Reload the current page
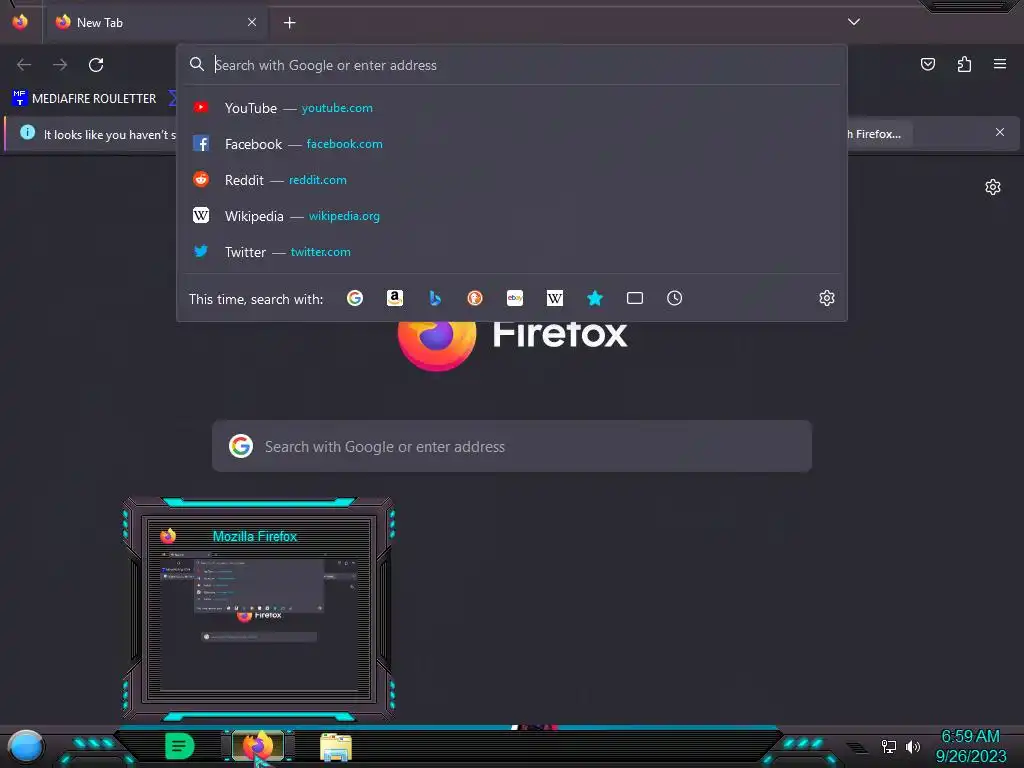 click(96, 65)
